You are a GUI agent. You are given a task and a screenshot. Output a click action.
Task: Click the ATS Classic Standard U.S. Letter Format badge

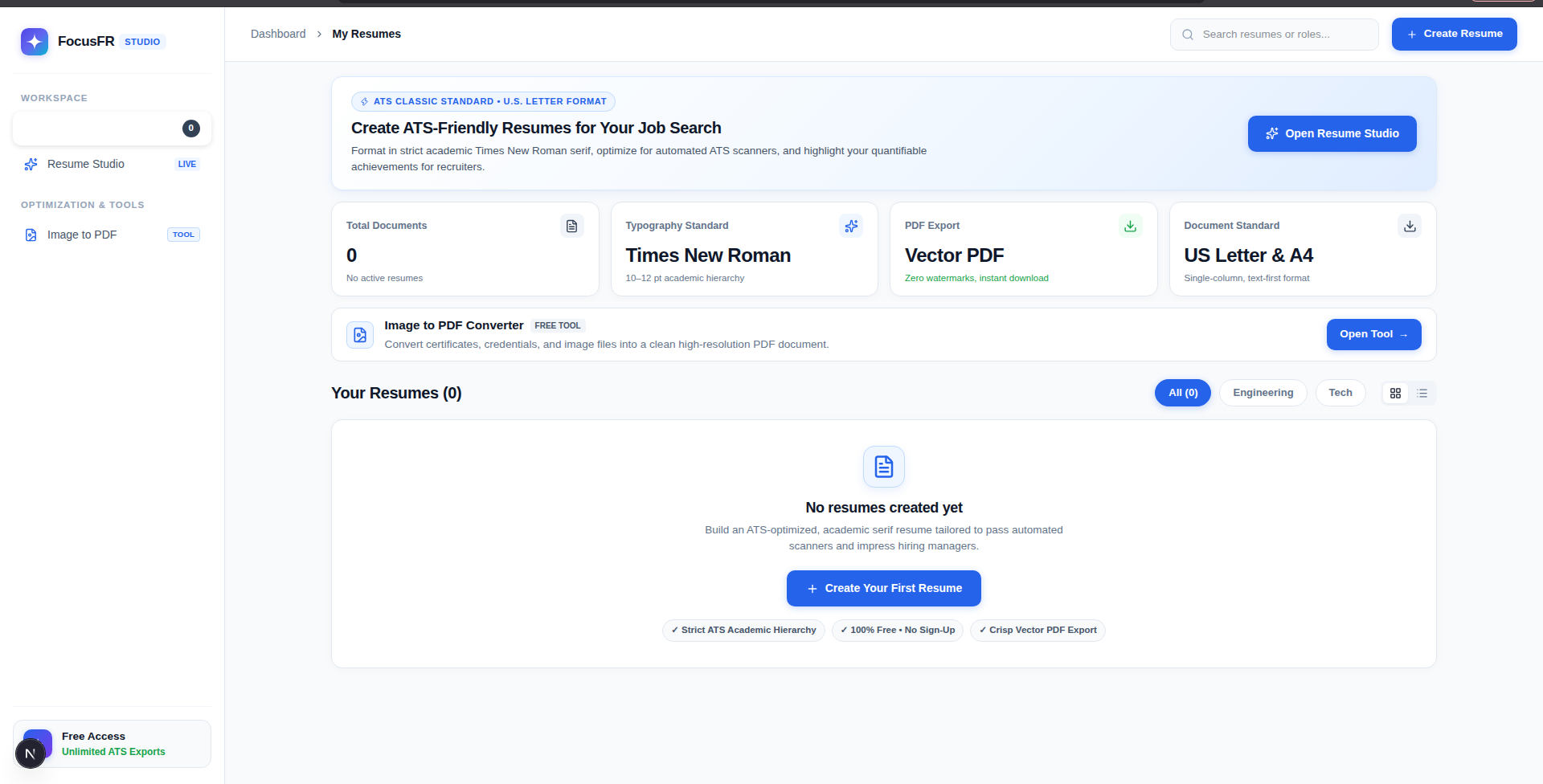pos(483,101)
